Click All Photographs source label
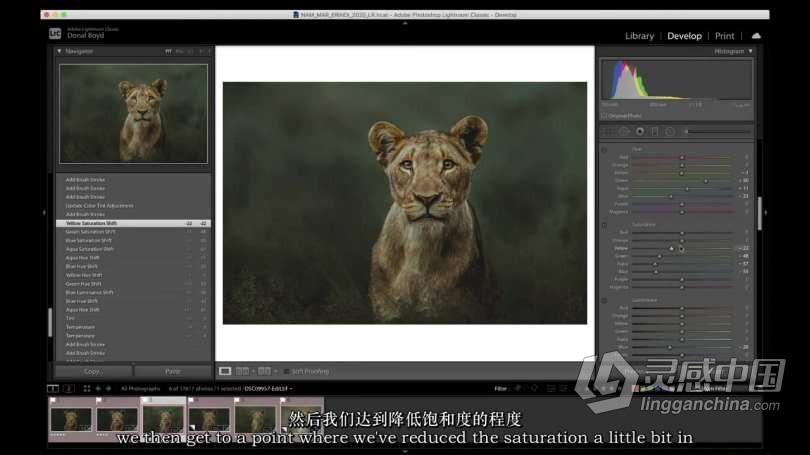The height and width of the screenshot is (455, 810). click(x=141, y=388)
